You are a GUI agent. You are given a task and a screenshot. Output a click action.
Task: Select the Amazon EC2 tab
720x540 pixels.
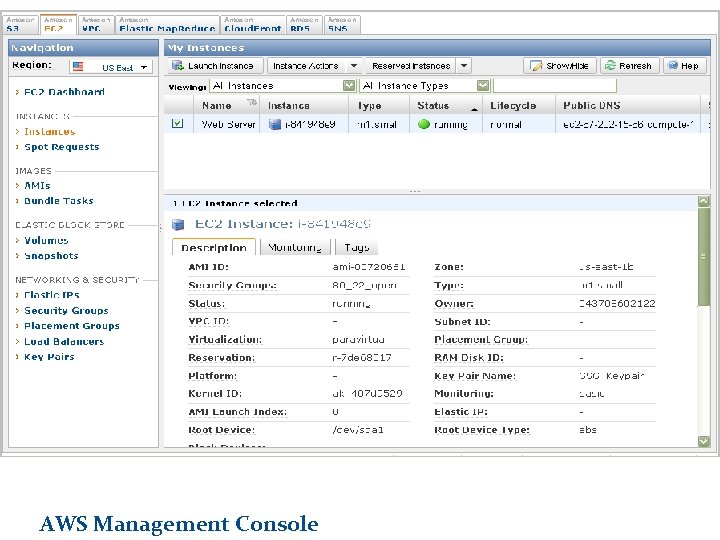tap(58, 24)
